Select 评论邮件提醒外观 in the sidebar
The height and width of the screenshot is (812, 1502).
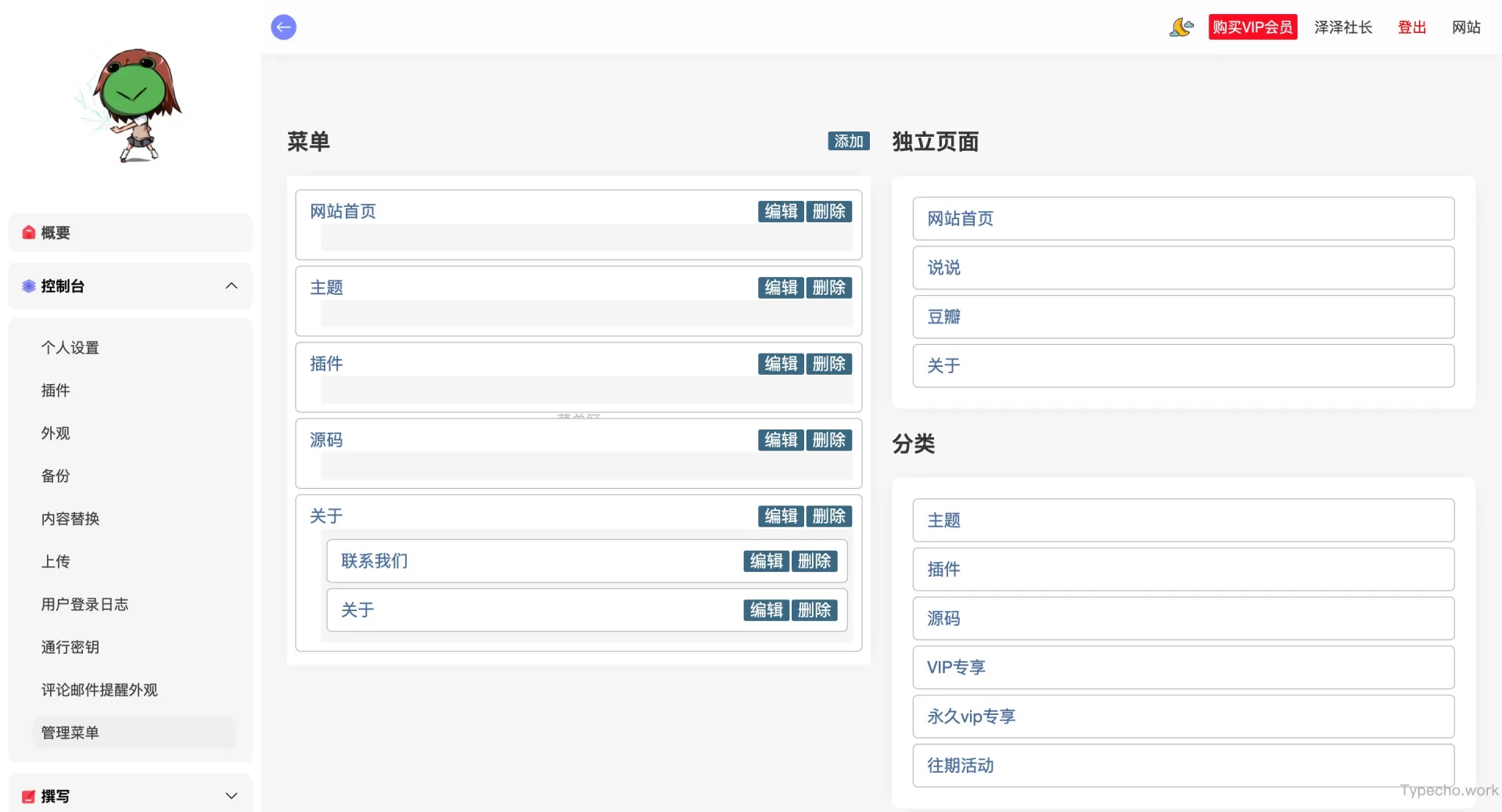pos(99,690)
